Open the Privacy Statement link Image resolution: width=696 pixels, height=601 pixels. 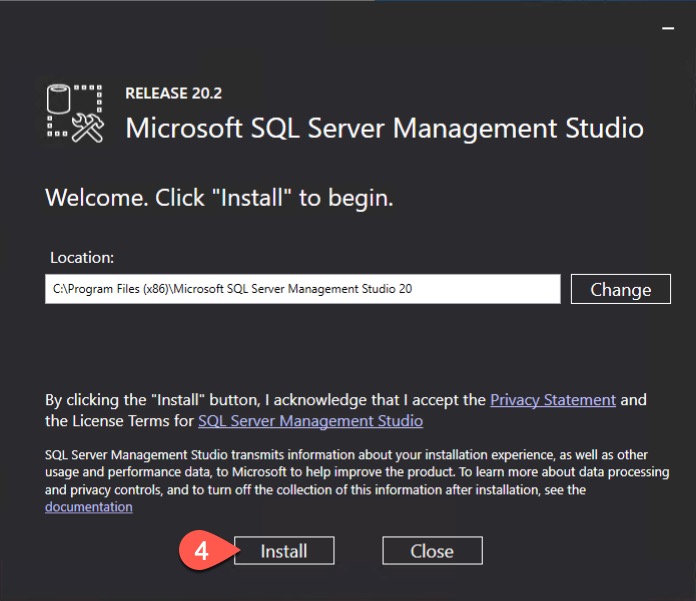click(x=552, y=399)
